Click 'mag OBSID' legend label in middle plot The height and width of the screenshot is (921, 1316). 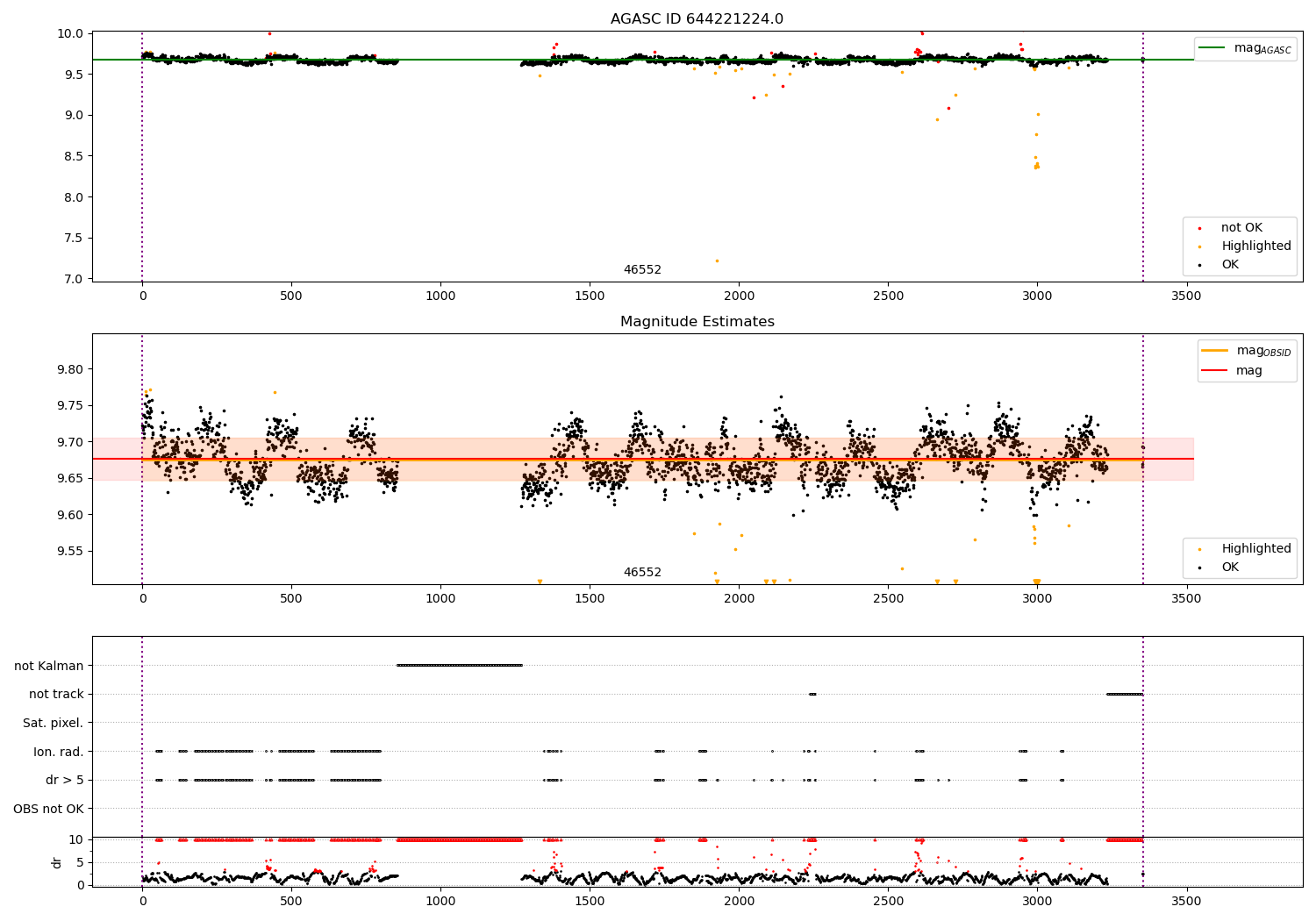[x=1264, y=351]
